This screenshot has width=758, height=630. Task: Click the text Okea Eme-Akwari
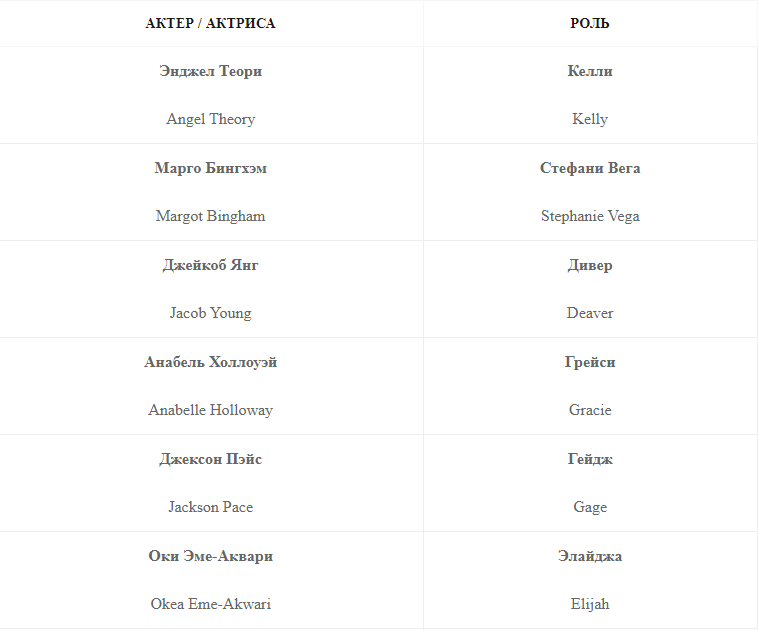pos(210,604)
